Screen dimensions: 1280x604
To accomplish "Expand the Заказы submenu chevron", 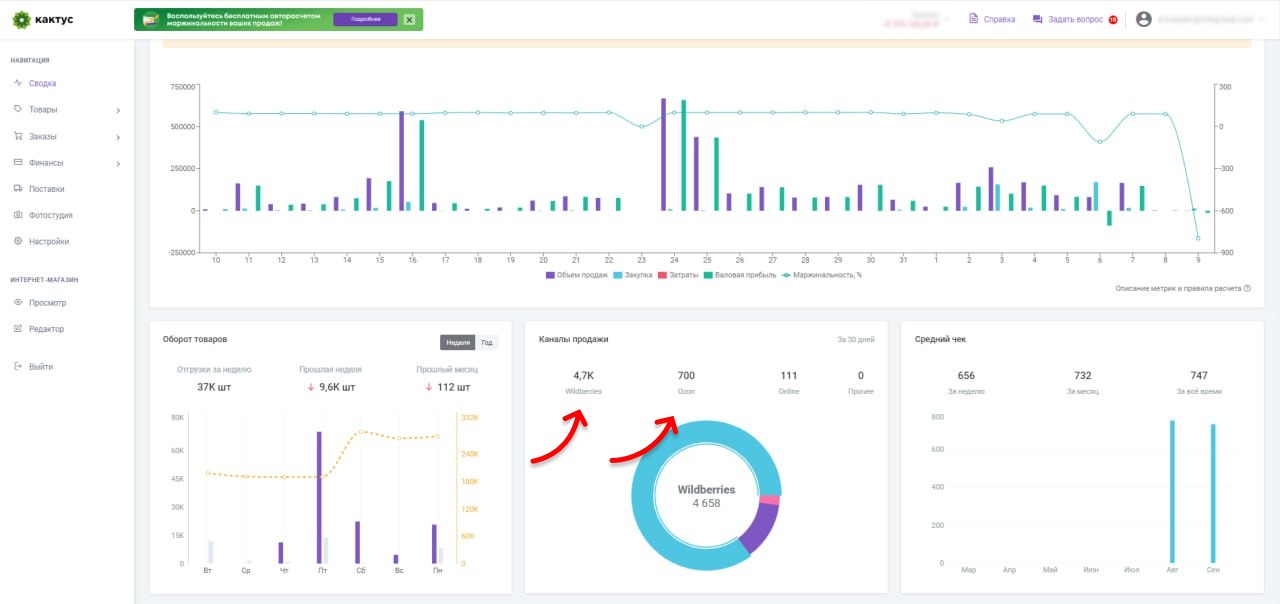I will click(x=118, y=137).
